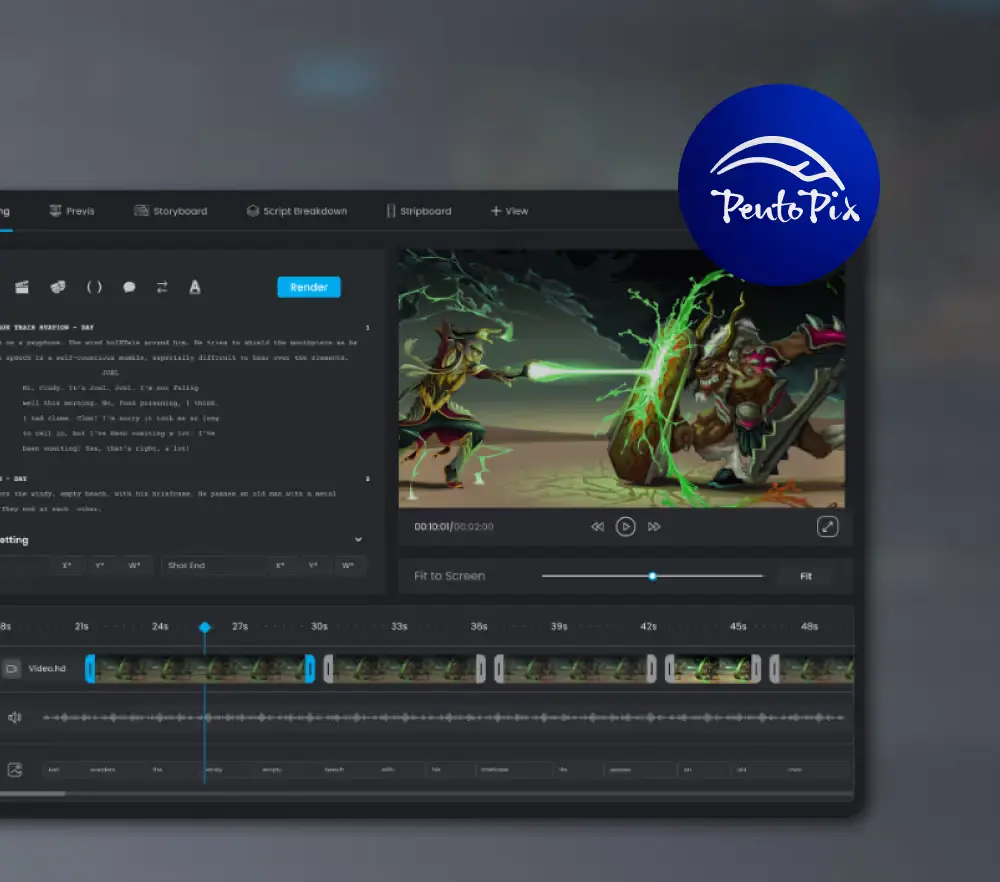Select the letter A text tool
This screenshot has width=1000, height=882.
195,287
